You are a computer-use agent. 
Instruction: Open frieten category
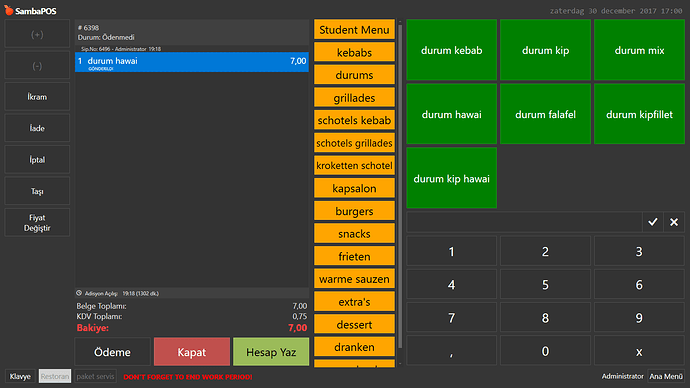pos(354,256)
